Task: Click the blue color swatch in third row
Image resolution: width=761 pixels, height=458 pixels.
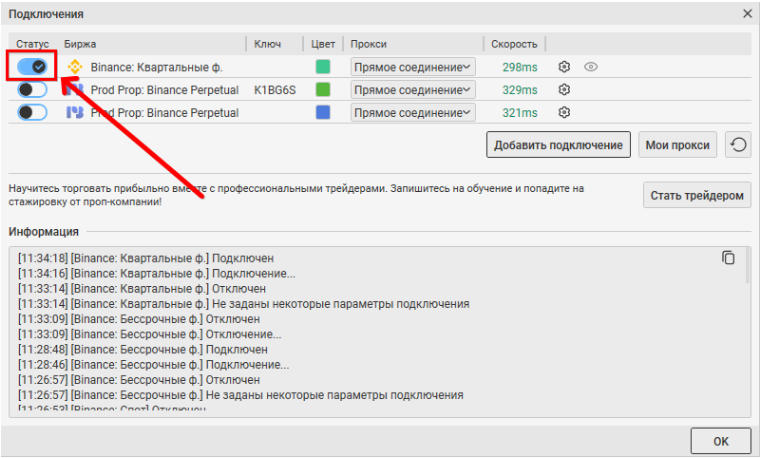Action: [x=323, y=113]
